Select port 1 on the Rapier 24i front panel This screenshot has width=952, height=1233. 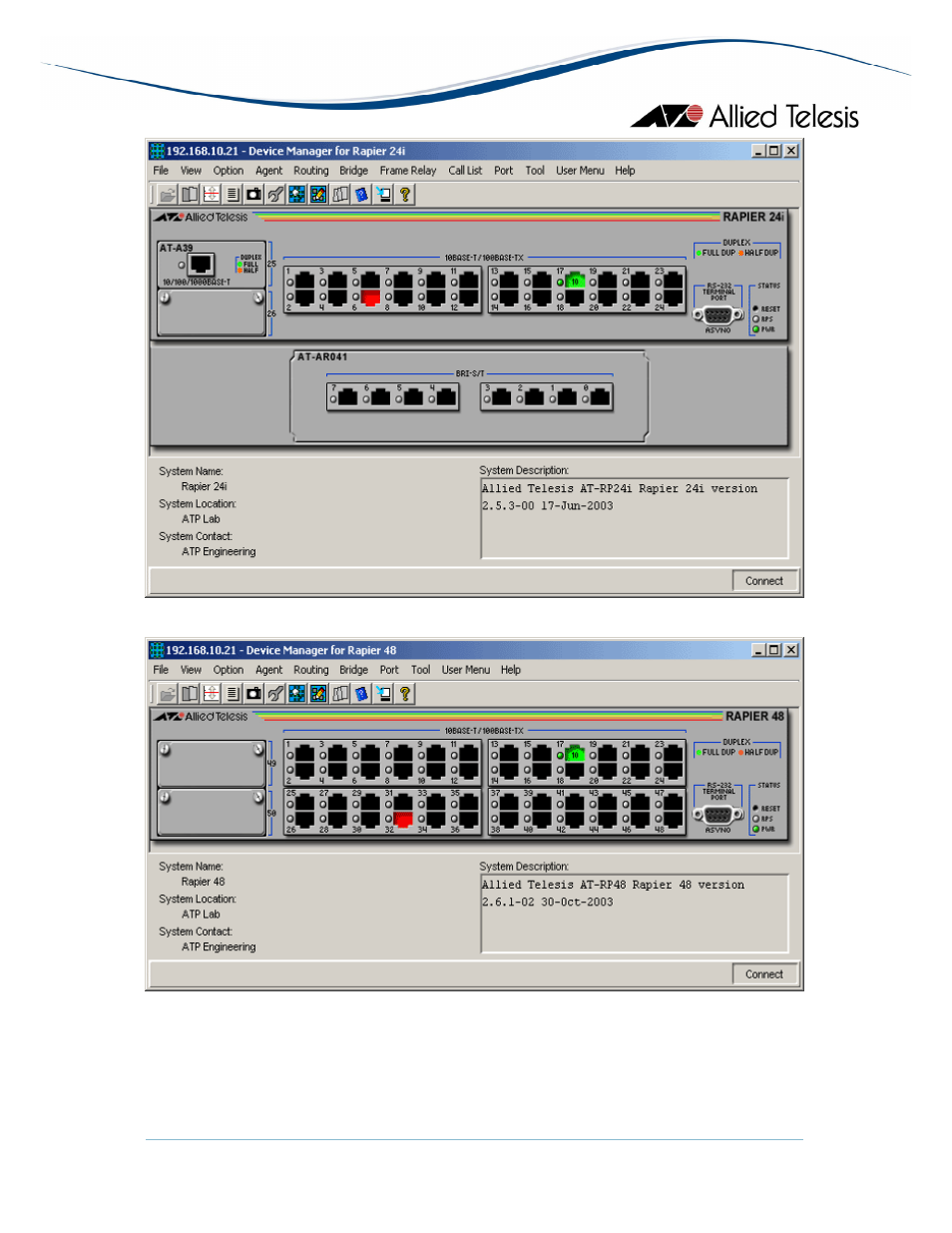tap(304, 282)
